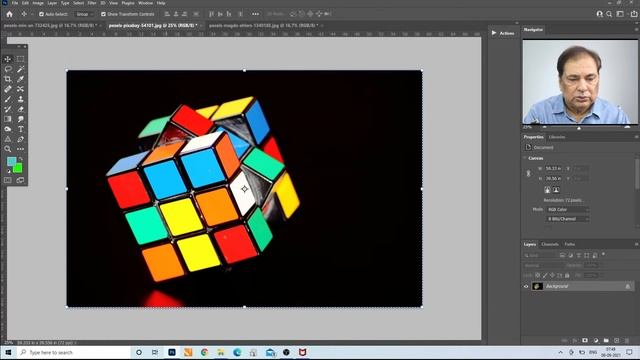
Task: Open the Properties panel flyout menu
Action: tap(636, 137)
